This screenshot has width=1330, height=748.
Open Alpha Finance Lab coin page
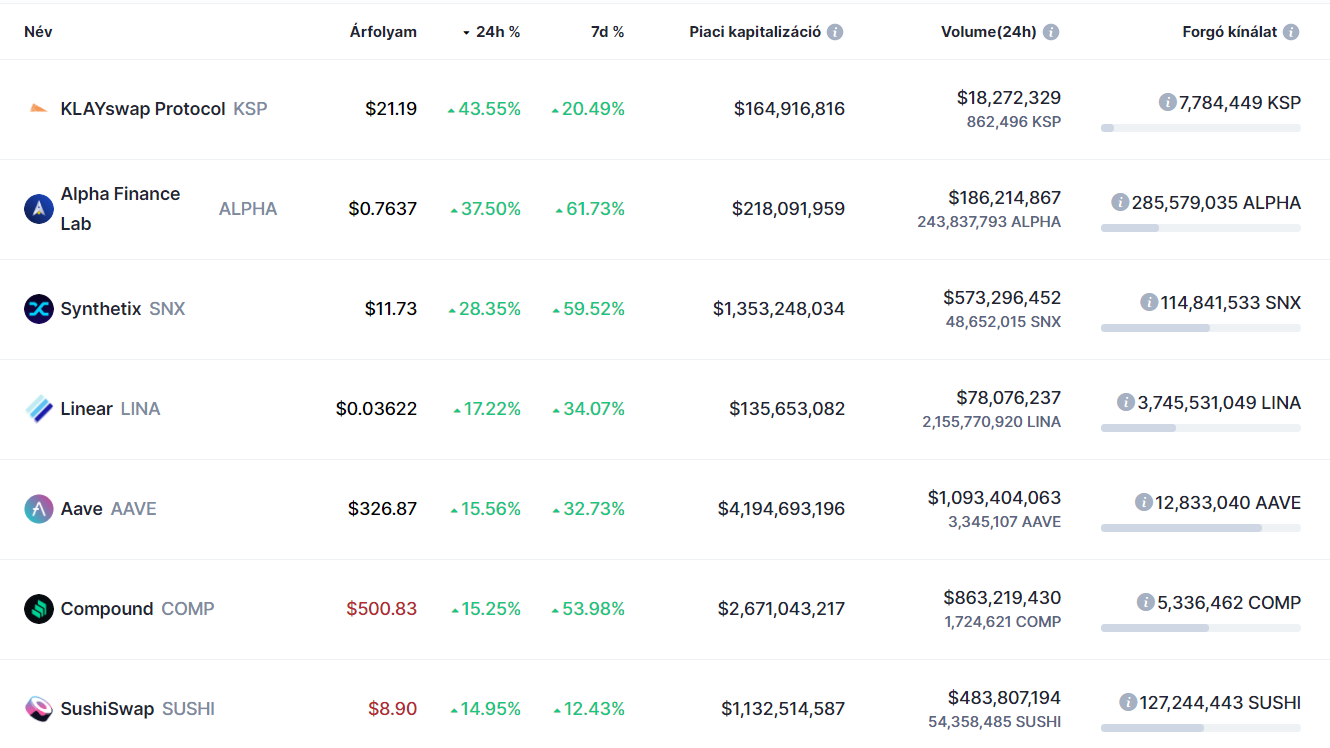point(121,209)
